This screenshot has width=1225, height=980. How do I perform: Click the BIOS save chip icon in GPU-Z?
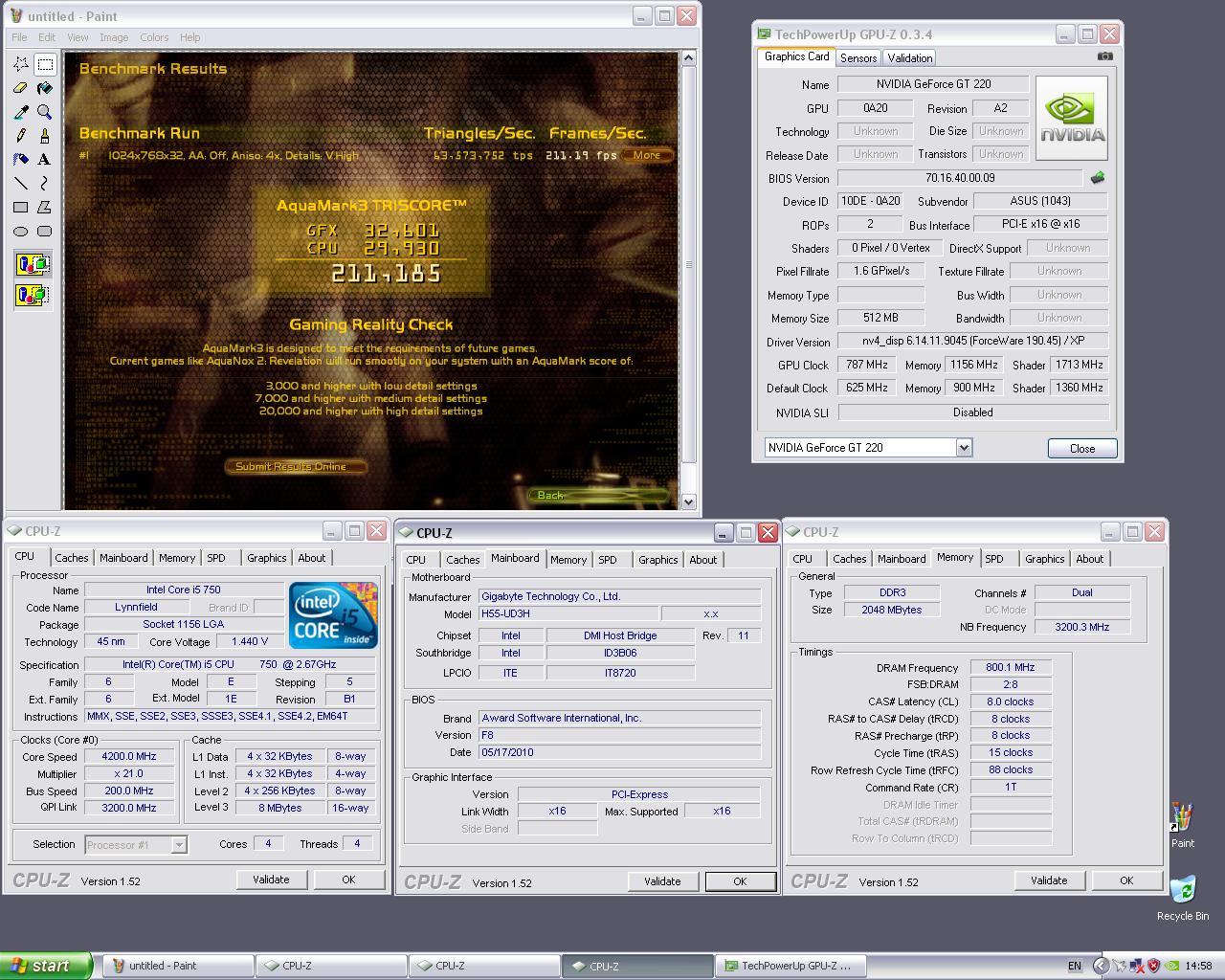click(x=1098, y=178)
